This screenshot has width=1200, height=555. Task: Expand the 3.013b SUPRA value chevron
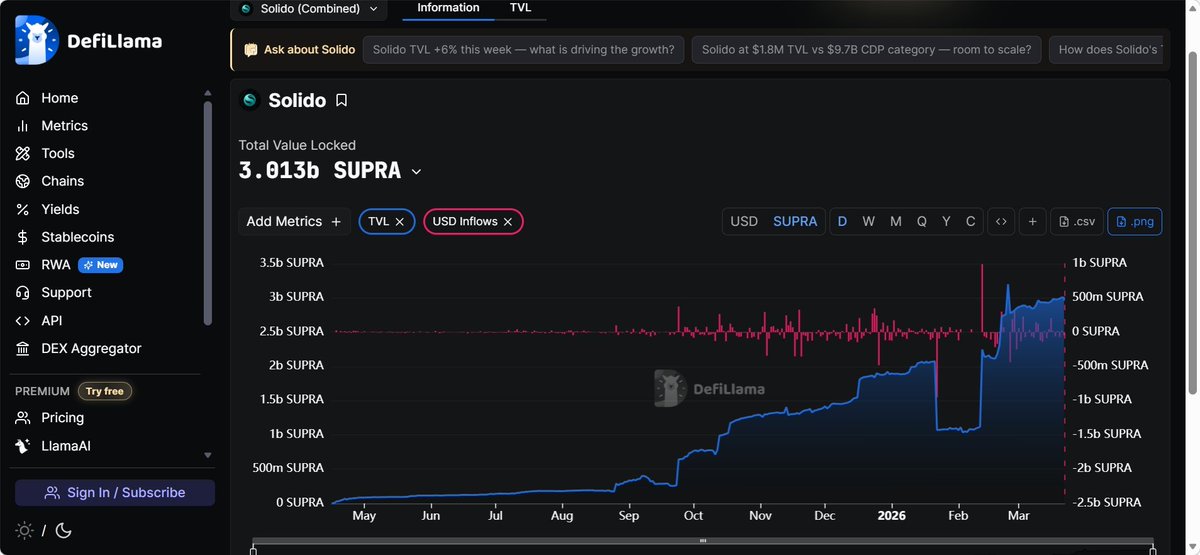point(416,172)
